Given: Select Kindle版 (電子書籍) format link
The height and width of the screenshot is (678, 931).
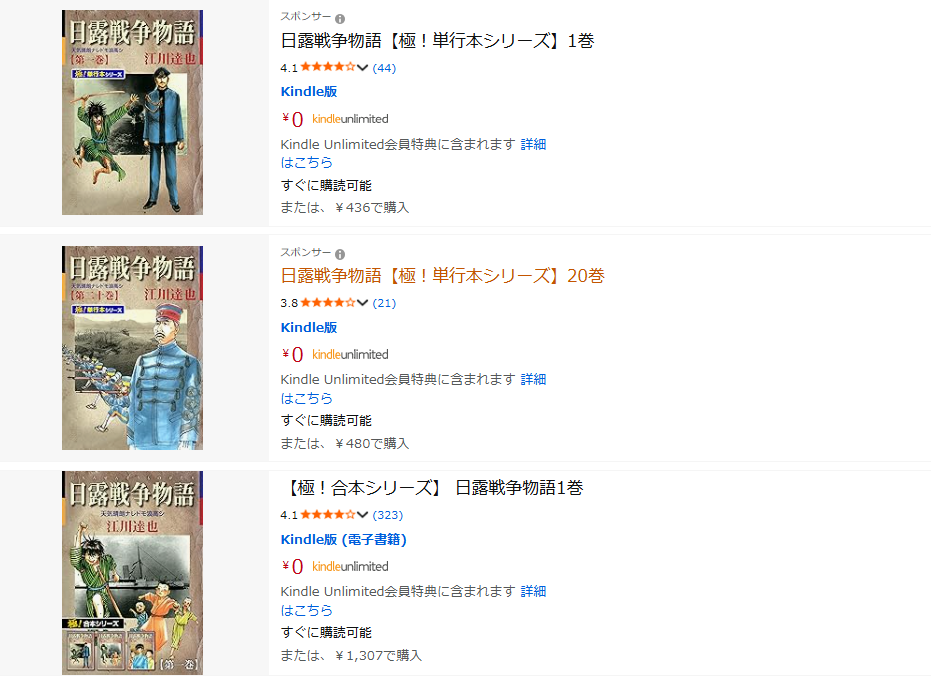Looking at the screenshot, I should click(x=343, y=540).
